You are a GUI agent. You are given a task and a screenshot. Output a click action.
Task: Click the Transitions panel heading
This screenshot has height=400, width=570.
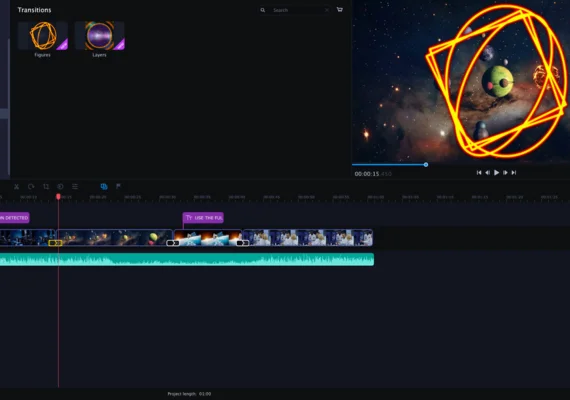35,10
